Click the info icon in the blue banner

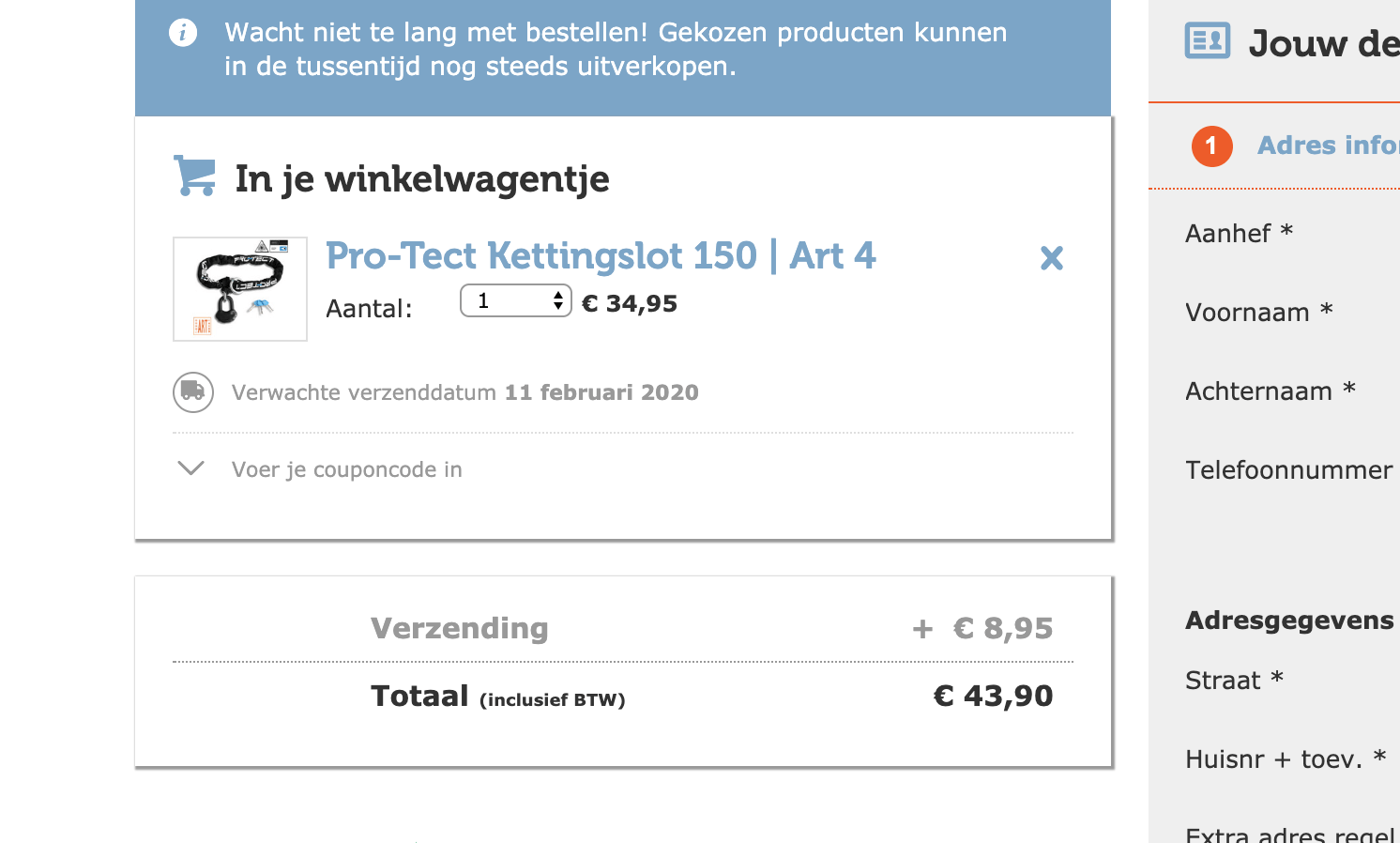coord(183,32)
